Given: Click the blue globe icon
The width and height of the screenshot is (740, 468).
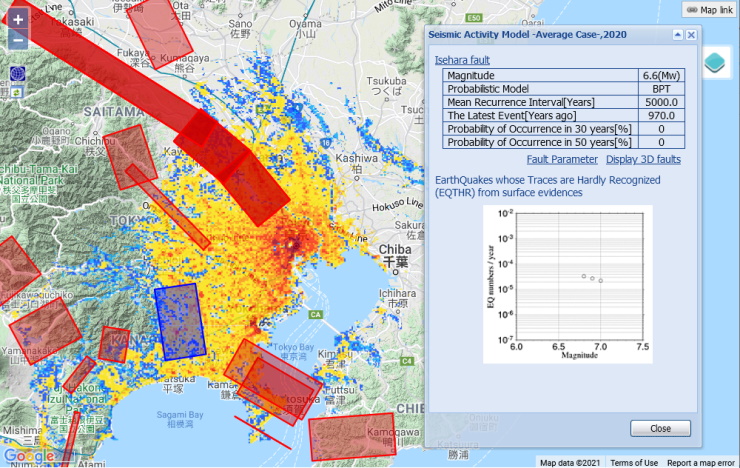Looking at the screenshot, I should 18,74.
